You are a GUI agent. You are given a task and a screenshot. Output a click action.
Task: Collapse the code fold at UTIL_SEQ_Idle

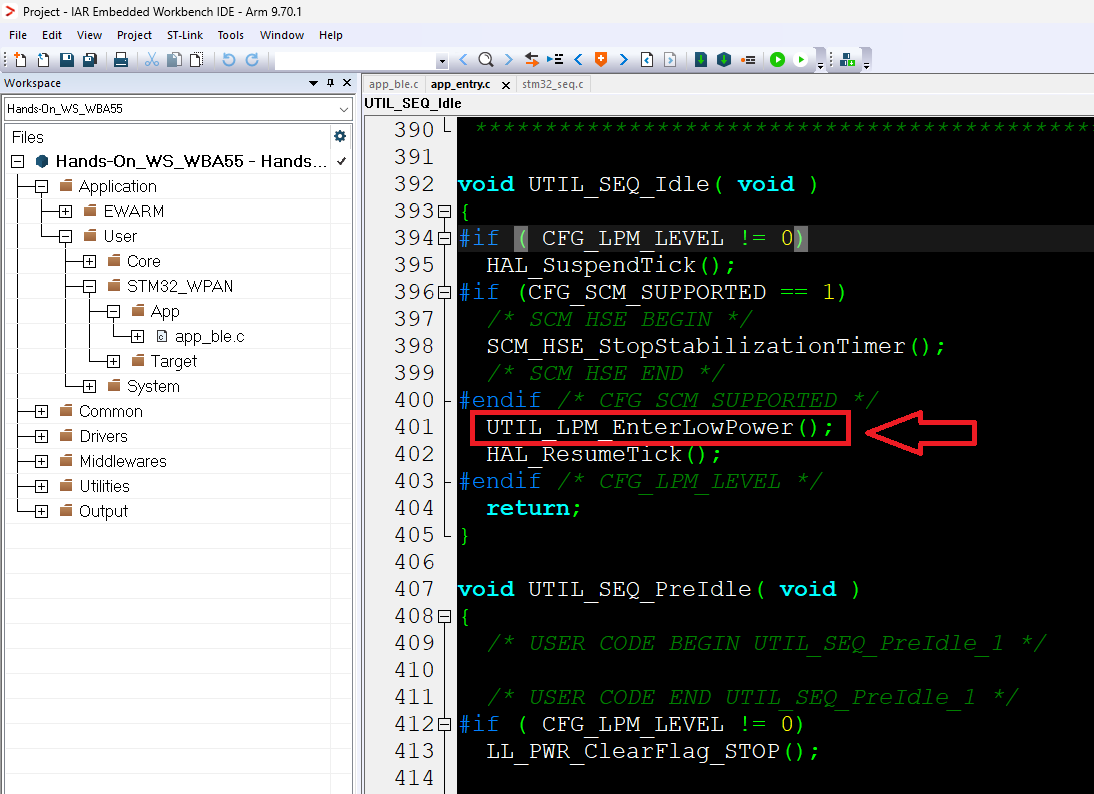(444, 212)
